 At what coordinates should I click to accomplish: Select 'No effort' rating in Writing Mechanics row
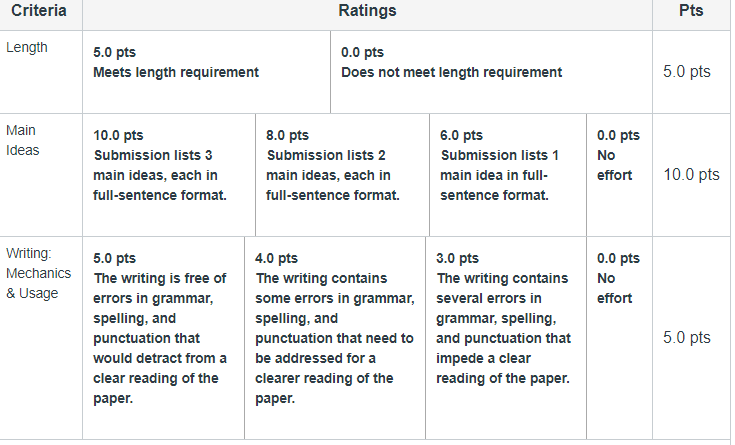[619, 338]
